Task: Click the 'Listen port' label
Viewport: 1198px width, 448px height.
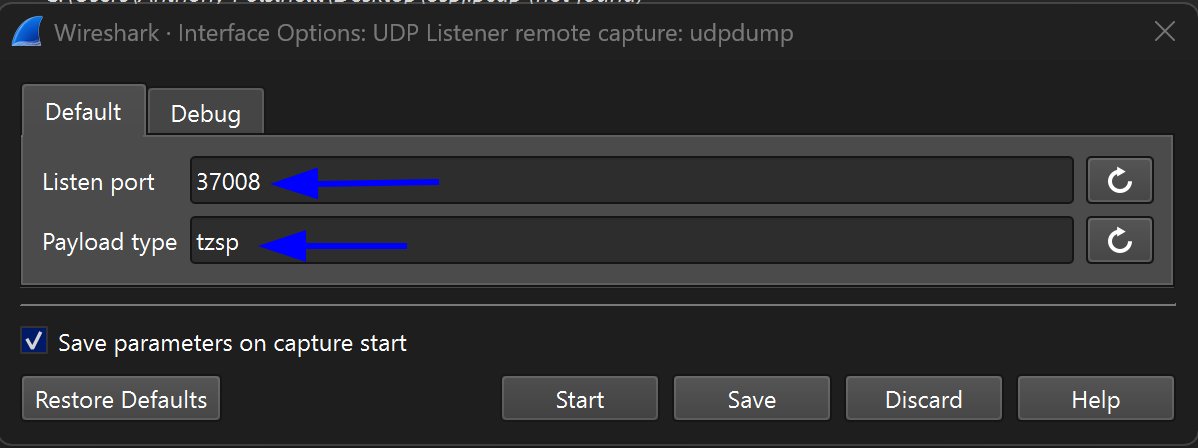Action: [98, 182]
